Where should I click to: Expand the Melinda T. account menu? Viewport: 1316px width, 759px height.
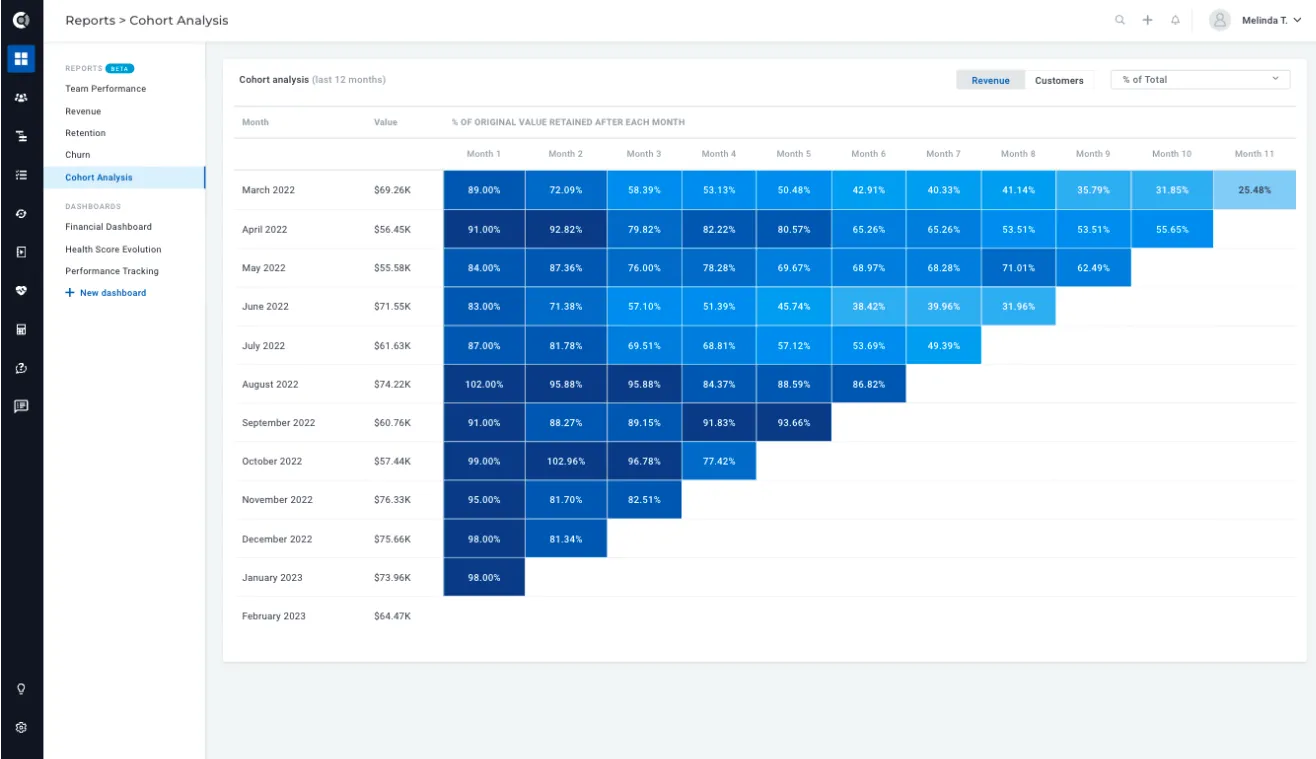[x=1272, y=20]
